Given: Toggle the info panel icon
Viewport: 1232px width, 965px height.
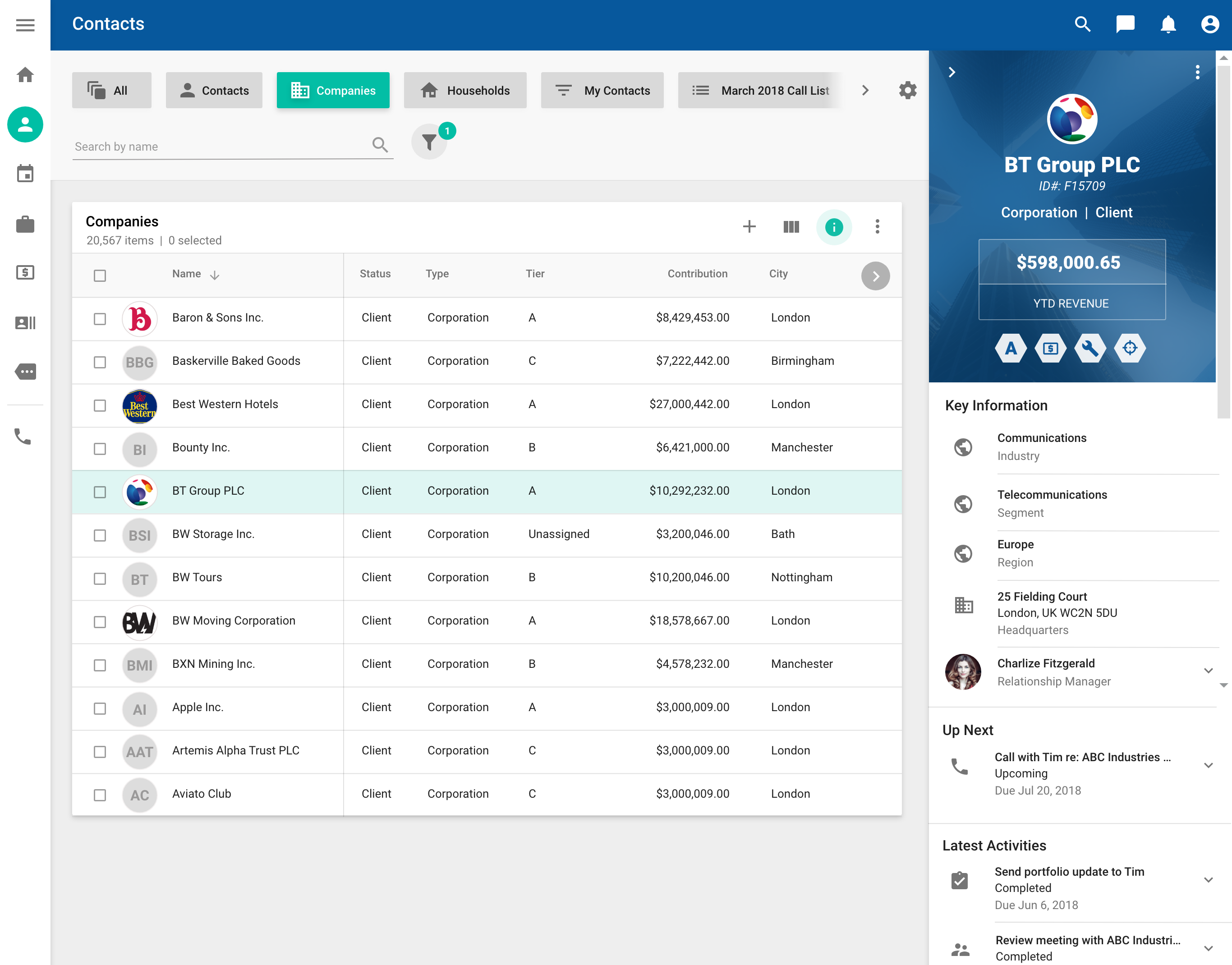Looking at the screenshot, I should pyautogui.click(x=833, y=226).
